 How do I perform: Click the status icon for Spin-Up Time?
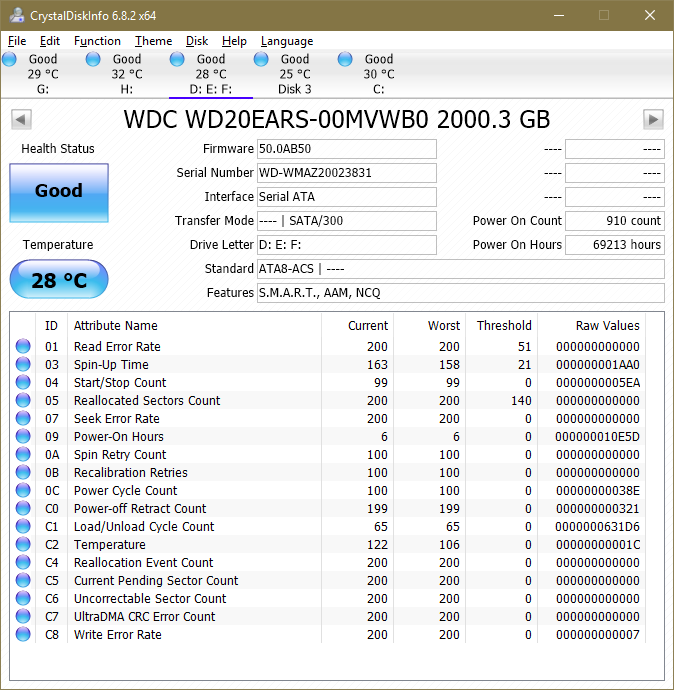coord(23,364)
